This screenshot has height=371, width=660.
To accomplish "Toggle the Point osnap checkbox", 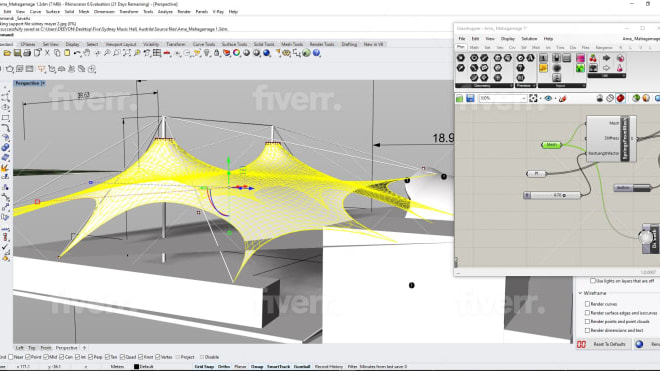I will [28, 357].
